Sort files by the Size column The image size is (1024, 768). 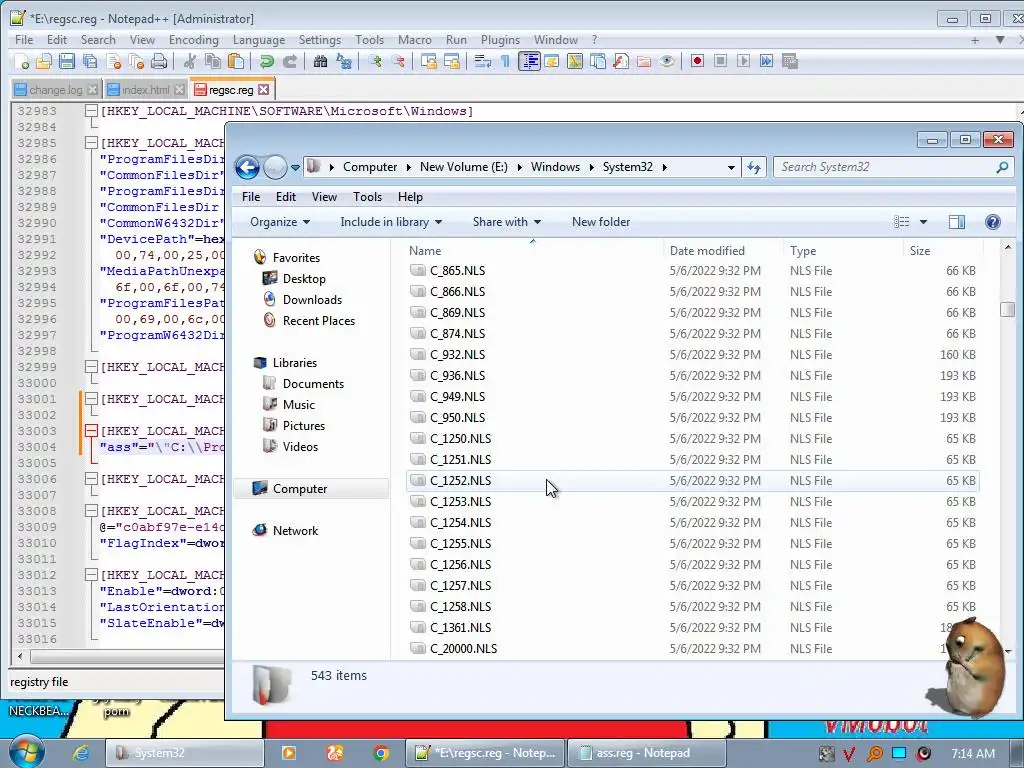tap(943, 251)
